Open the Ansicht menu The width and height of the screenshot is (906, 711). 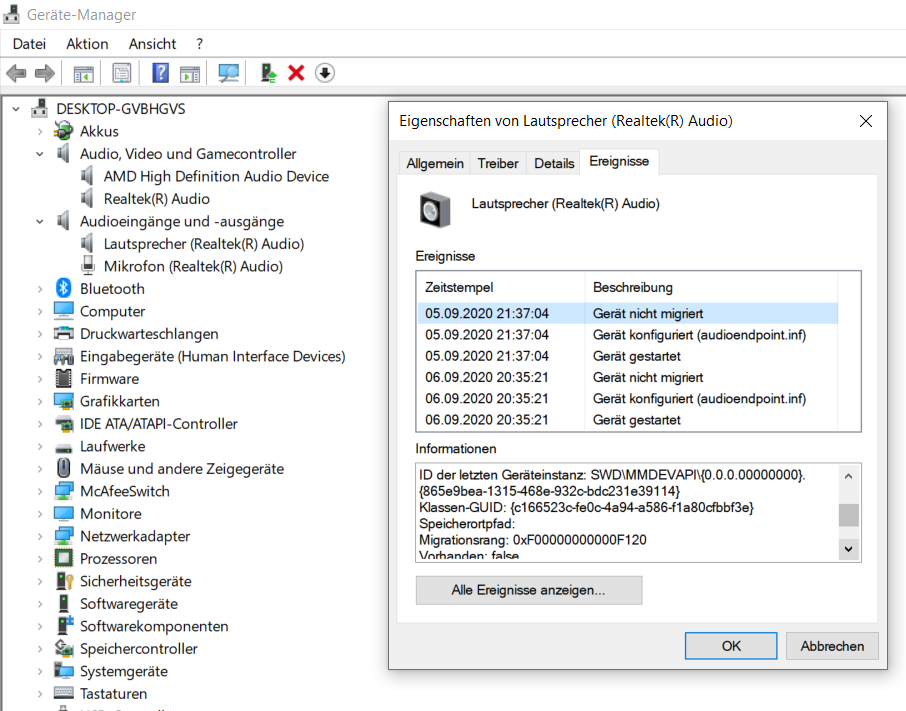pos(152,44)
